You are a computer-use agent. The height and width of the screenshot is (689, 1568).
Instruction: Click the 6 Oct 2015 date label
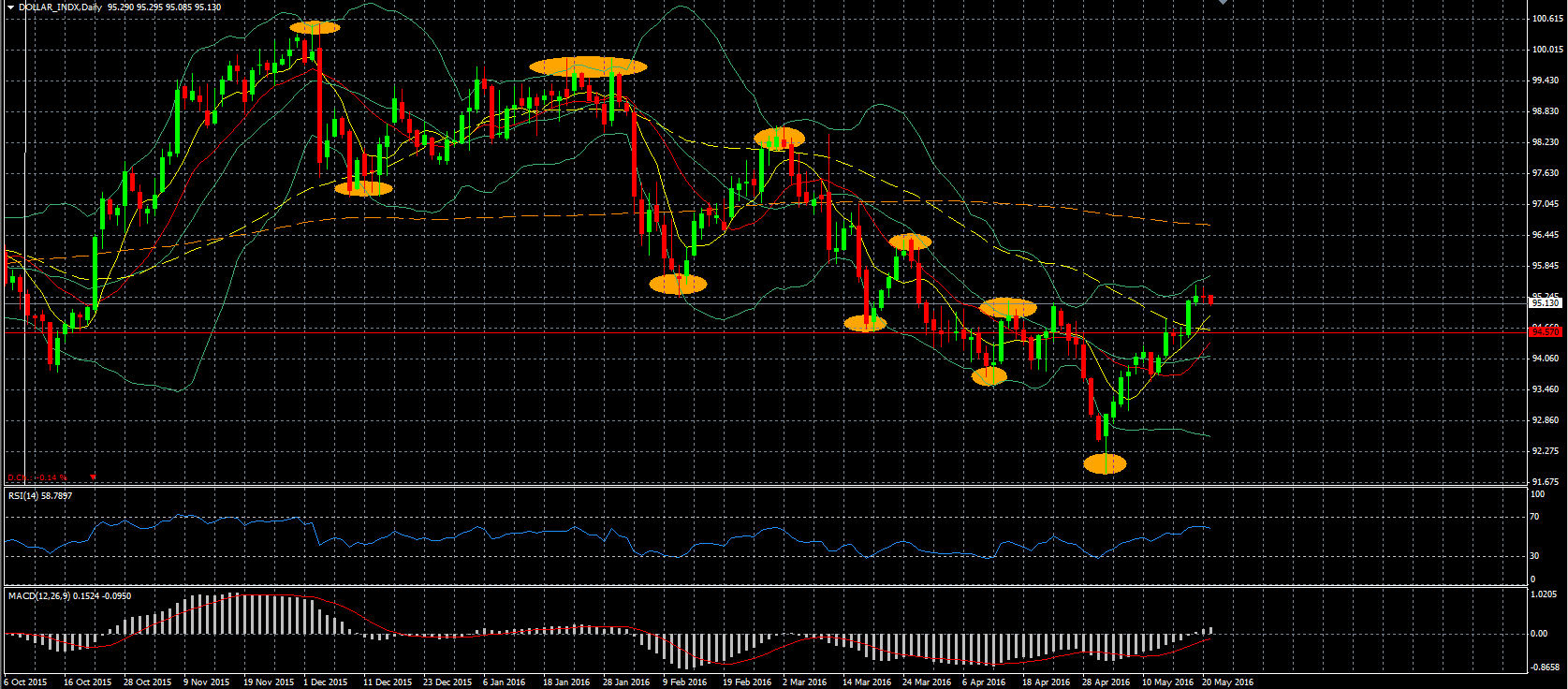coord(25,682)
